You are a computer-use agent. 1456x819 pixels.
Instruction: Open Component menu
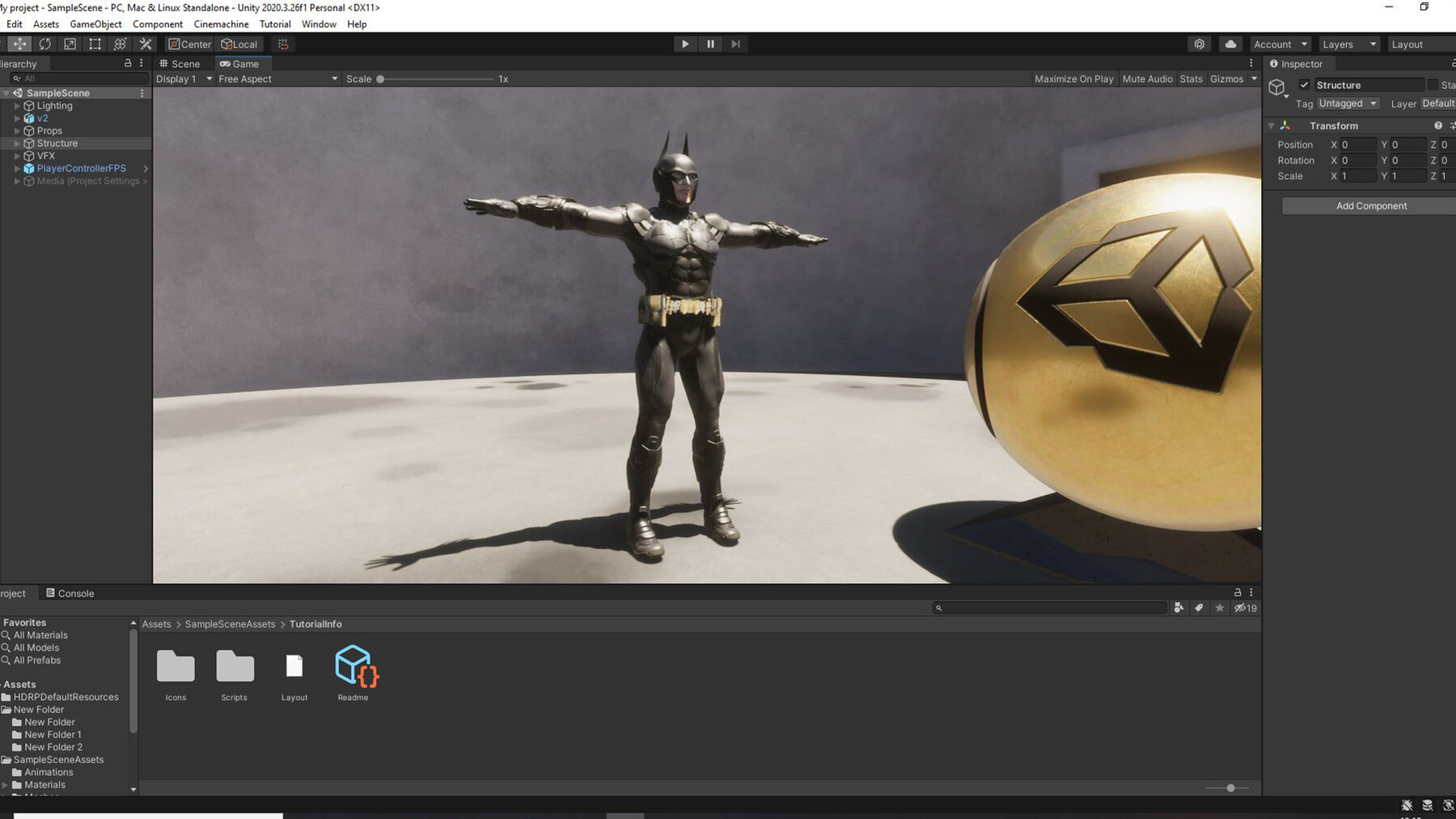(x=158, y=24)
